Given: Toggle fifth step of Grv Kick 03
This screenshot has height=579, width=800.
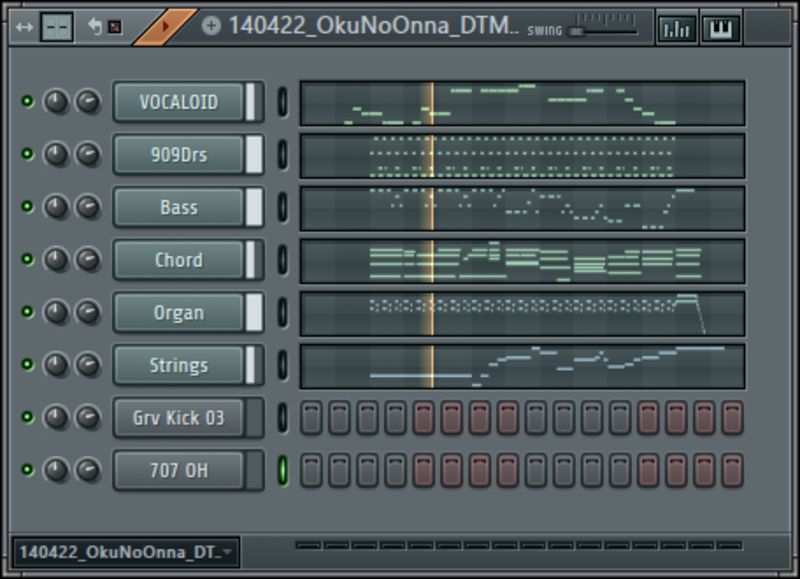Looking at the screenshot, I should (x=423, y=418).
